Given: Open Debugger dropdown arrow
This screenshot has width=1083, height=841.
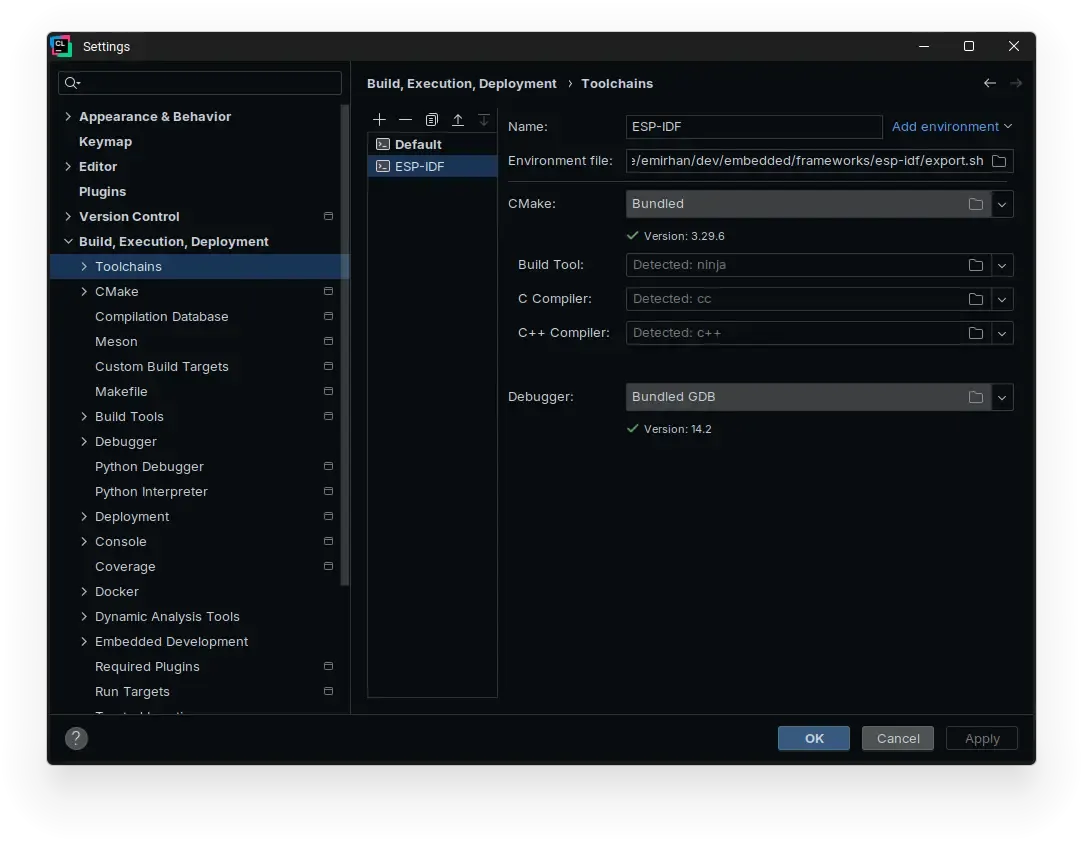Looking at the screenshot, I should point(1001,397).
